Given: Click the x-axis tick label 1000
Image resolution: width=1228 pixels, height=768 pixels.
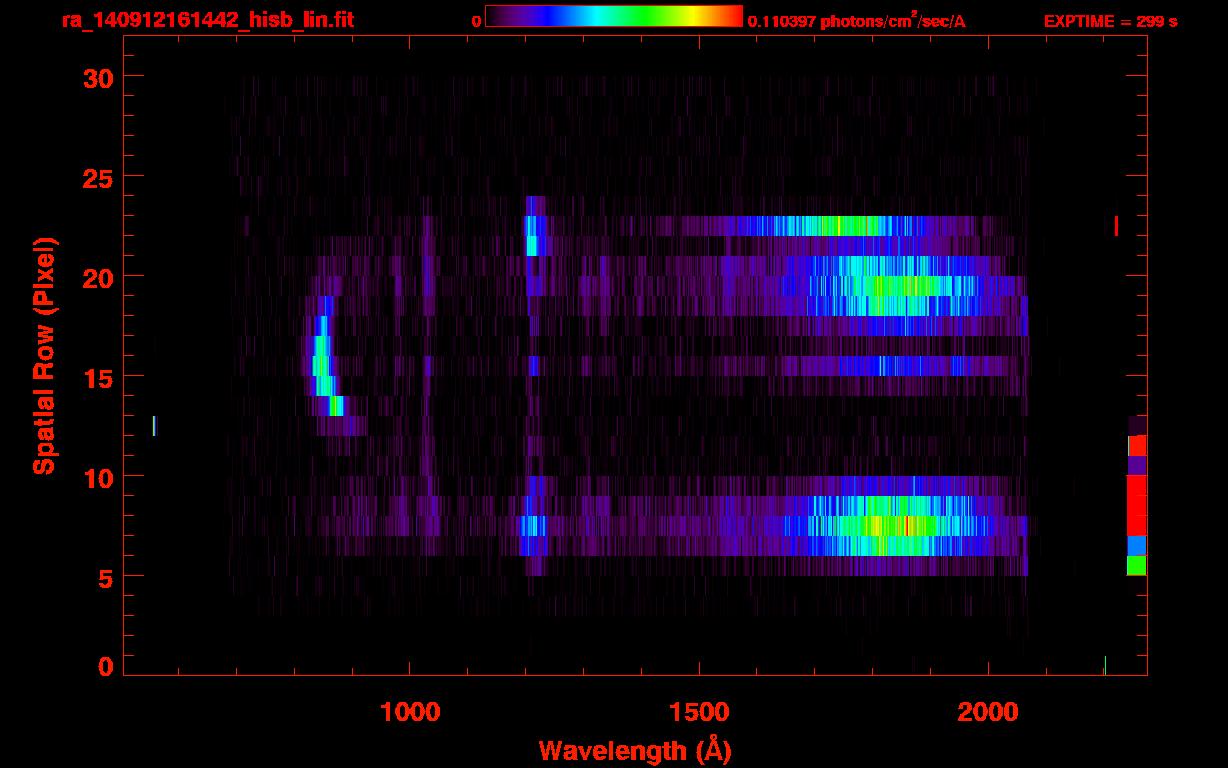Looking at the screenshot, I should (x=410, y=712).
